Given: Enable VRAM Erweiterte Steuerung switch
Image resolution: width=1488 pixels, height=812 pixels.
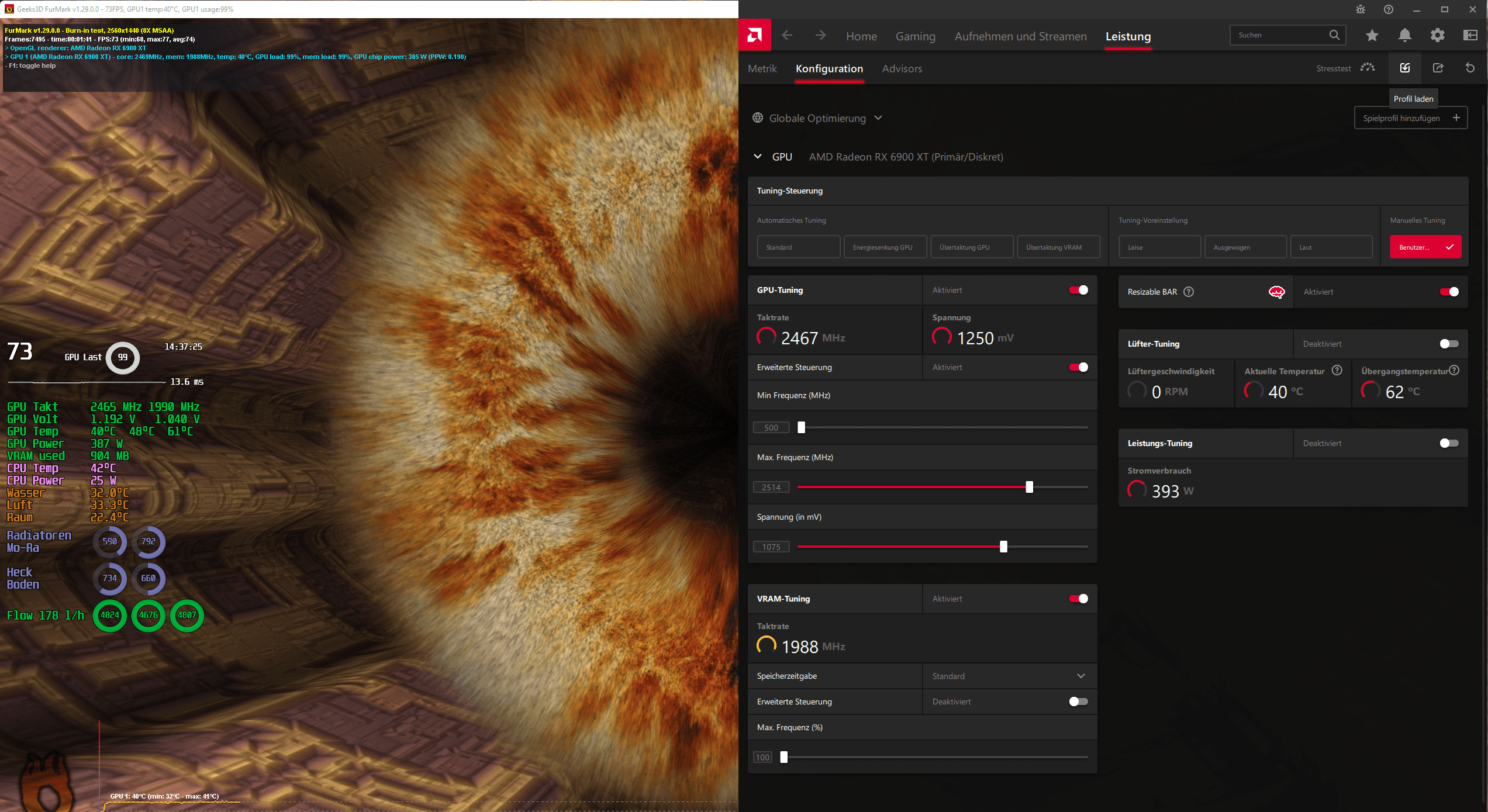Looking at the screenshot, I should [1079, 702].
